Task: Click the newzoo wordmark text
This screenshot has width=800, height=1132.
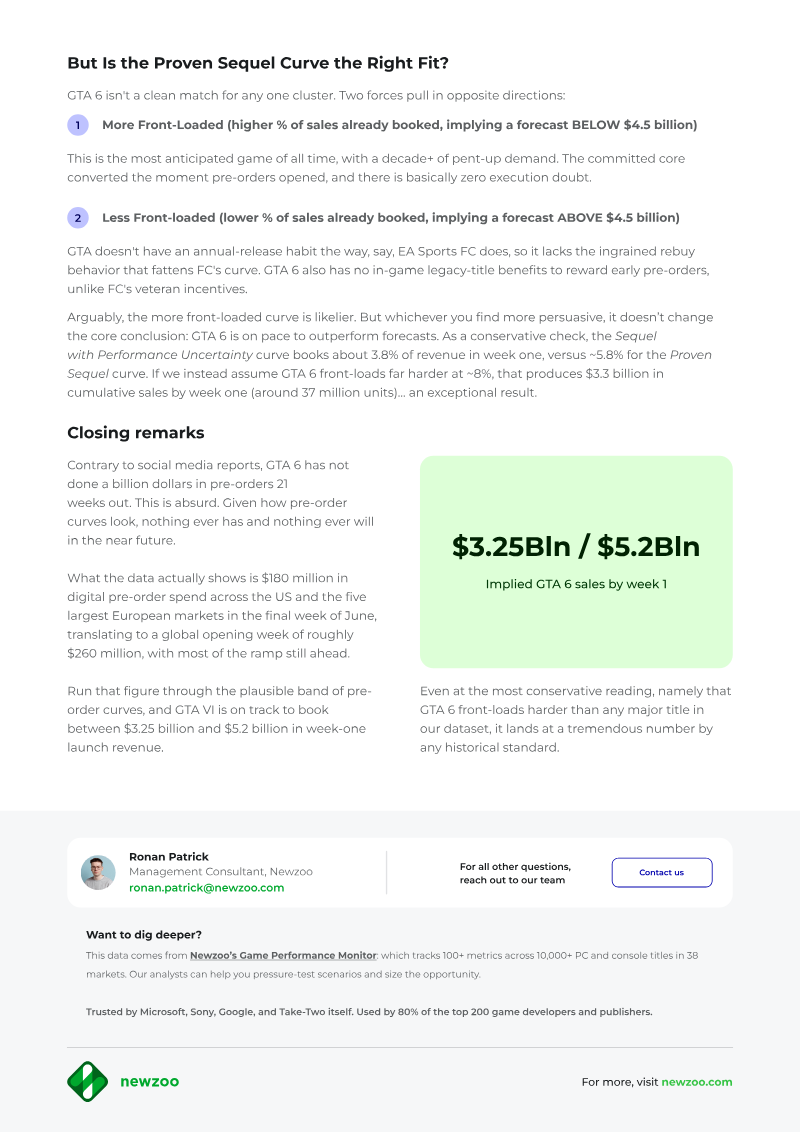Action: coord(149,1081)
